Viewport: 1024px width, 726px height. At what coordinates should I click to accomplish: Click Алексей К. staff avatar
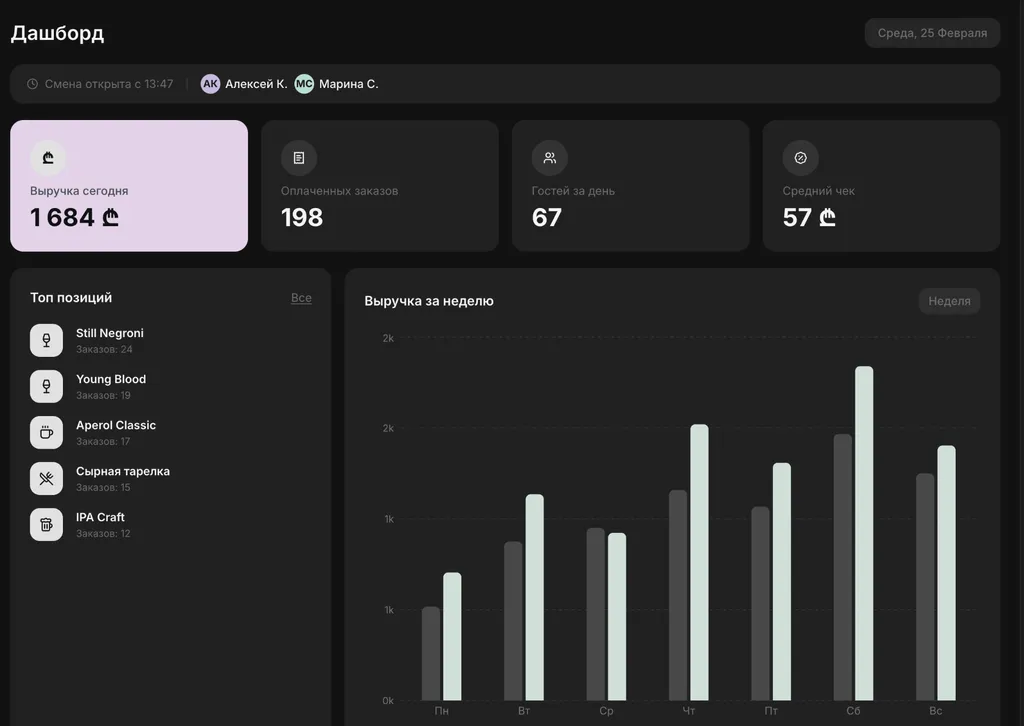point(210,84)
